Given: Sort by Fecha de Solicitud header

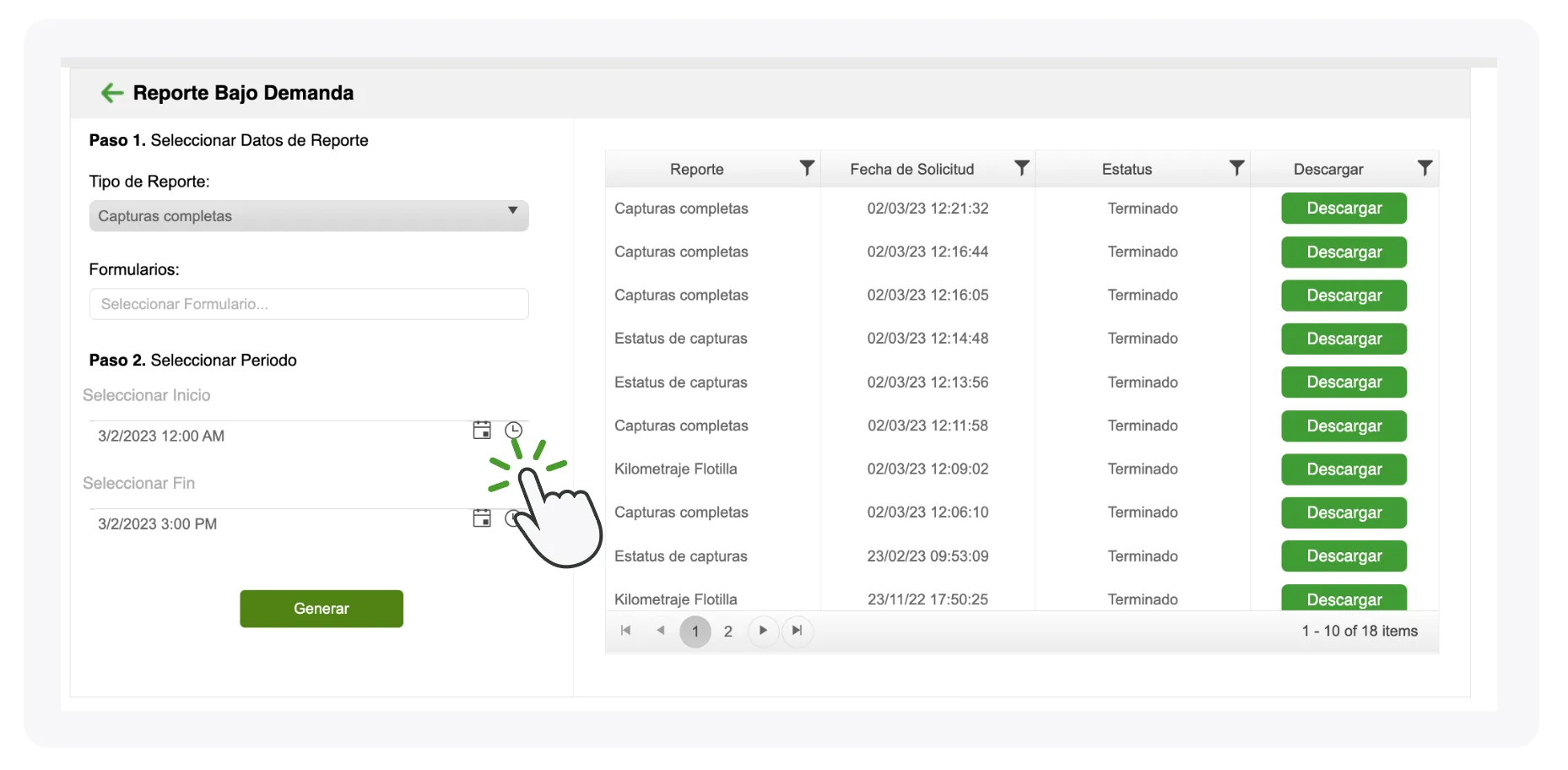Looking at the screenshot, I should tap(912, 169).
